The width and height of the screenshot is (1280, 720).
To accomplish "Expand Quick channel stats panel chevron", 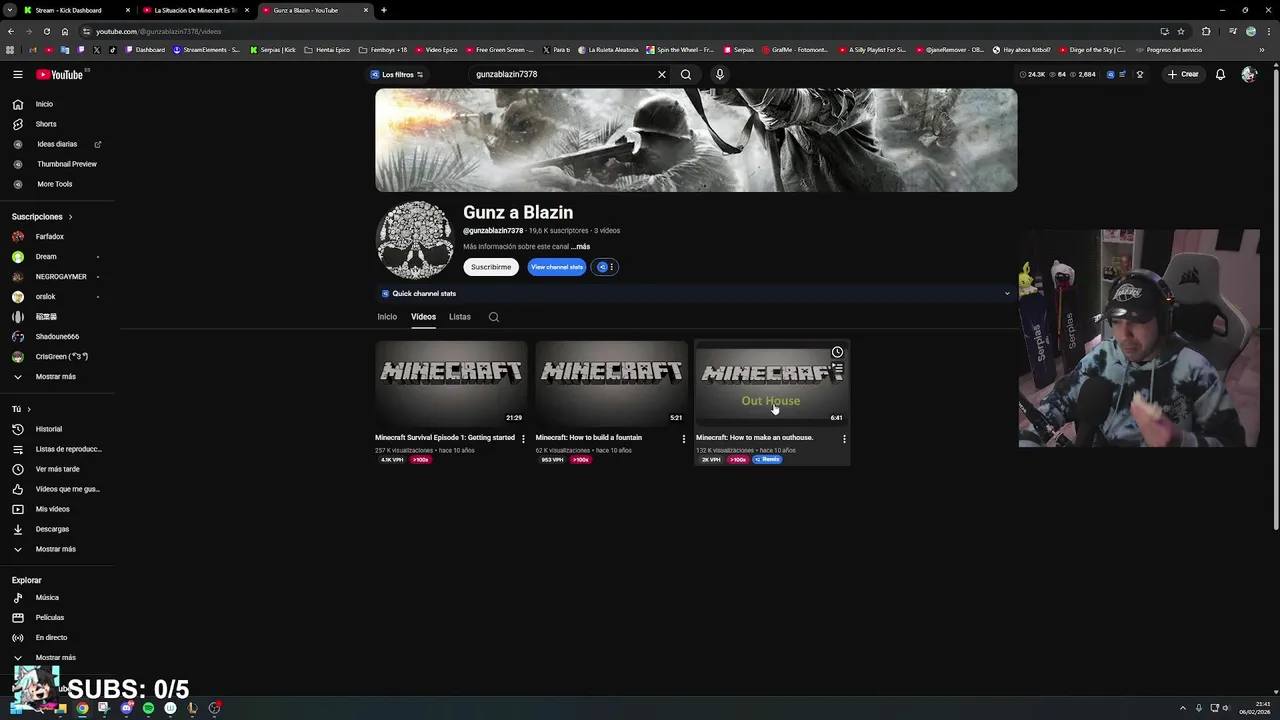I will (x=1007, y=294).
